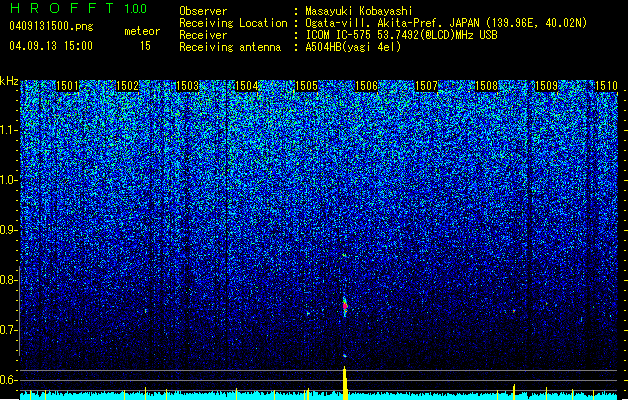Click the HROFFT 1.00 title text
The width and height of the screenshot is (629, 400).
click(x=78, y=8)
